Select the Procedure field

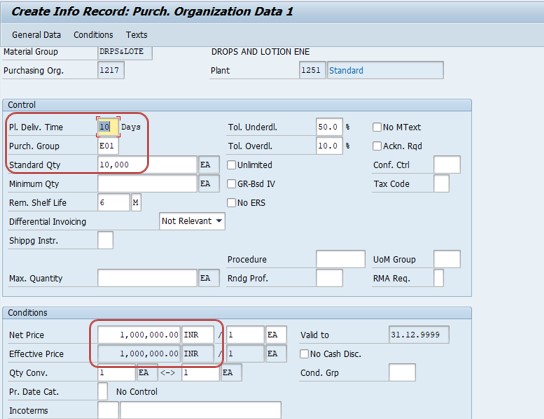[341, 259]
